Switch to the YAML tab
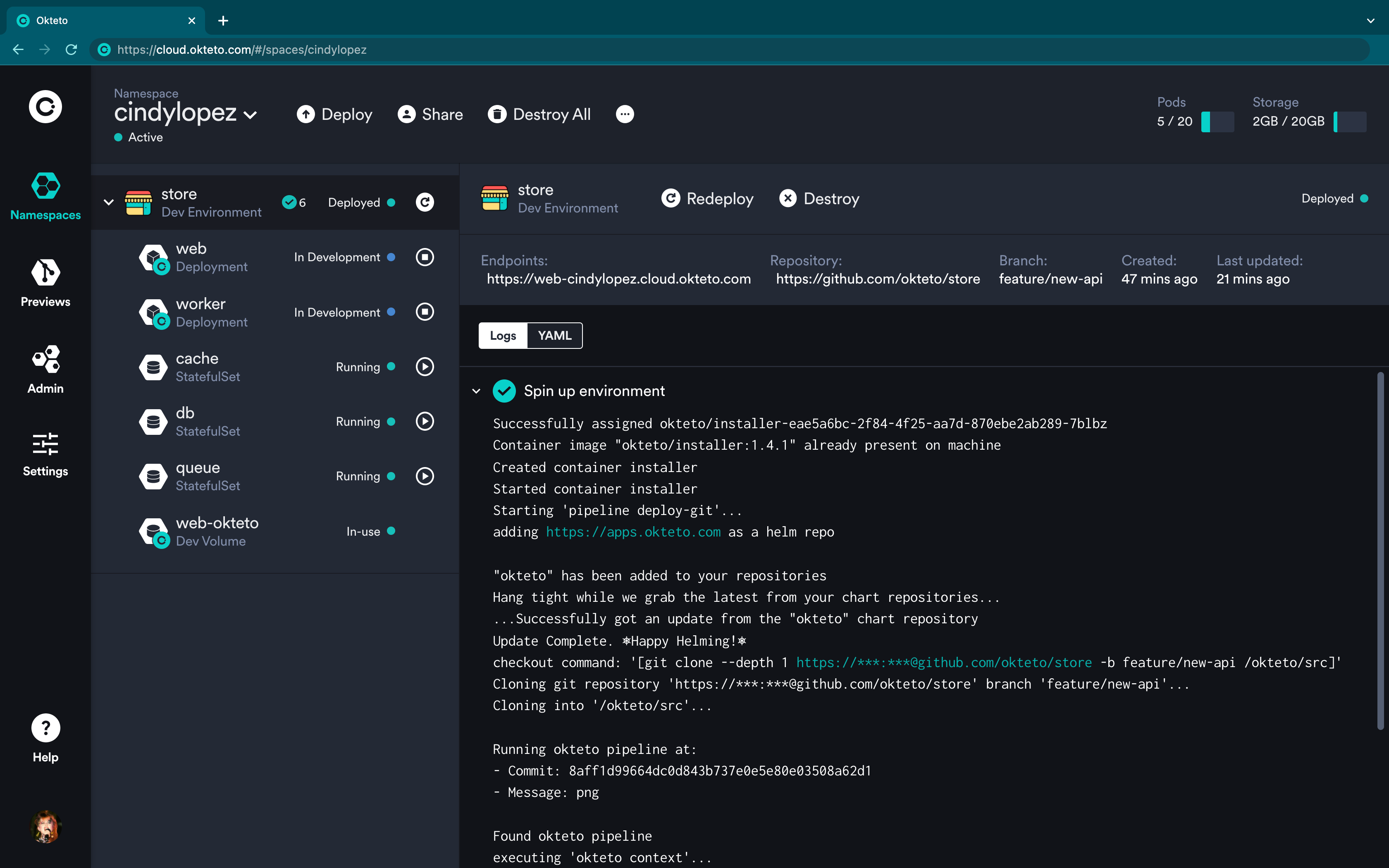This screenshot has width=1389, height=868. tap(554, 336)
